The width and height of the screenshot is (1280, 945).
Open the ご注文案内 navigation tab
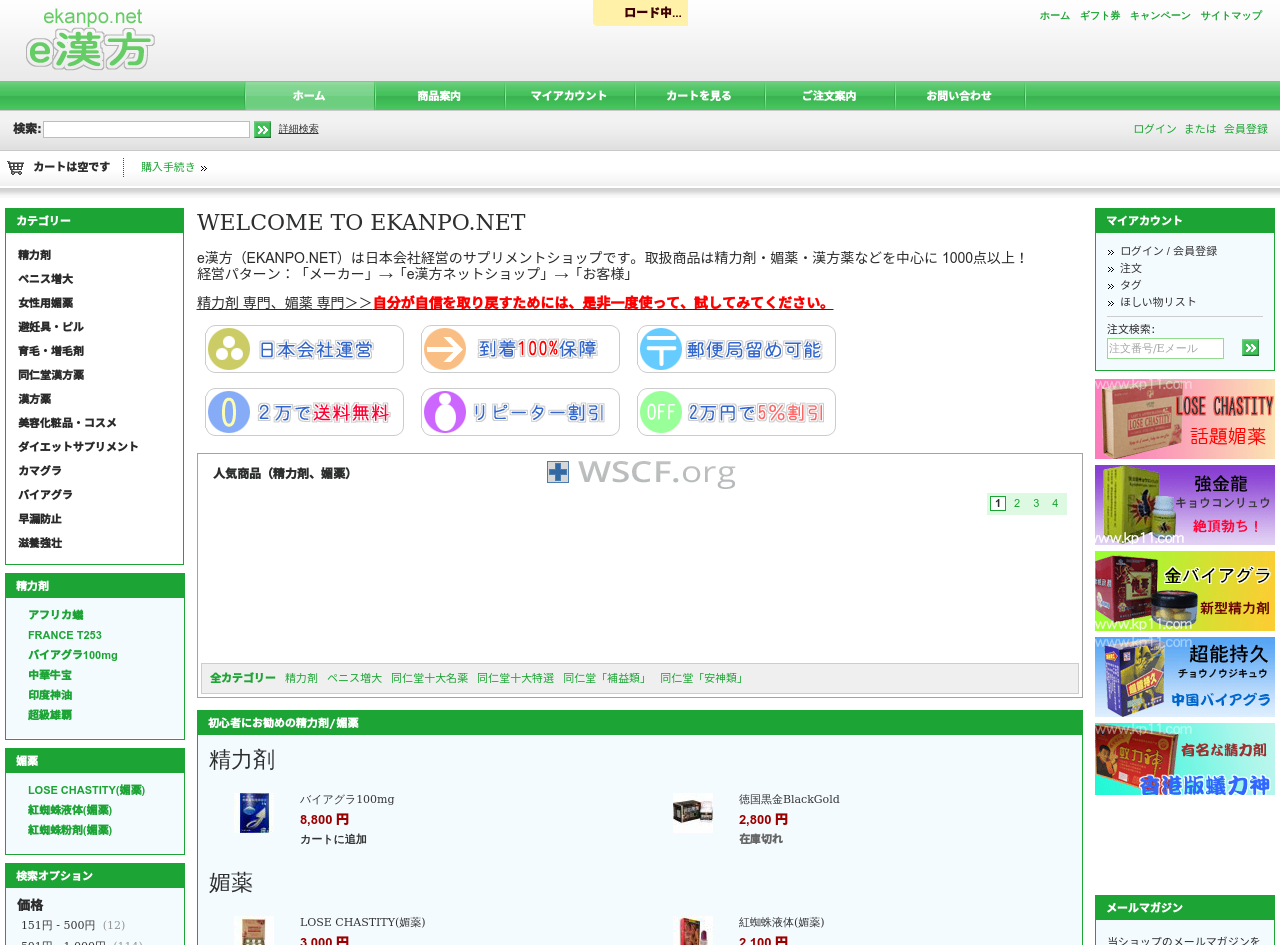coord(829,96)
